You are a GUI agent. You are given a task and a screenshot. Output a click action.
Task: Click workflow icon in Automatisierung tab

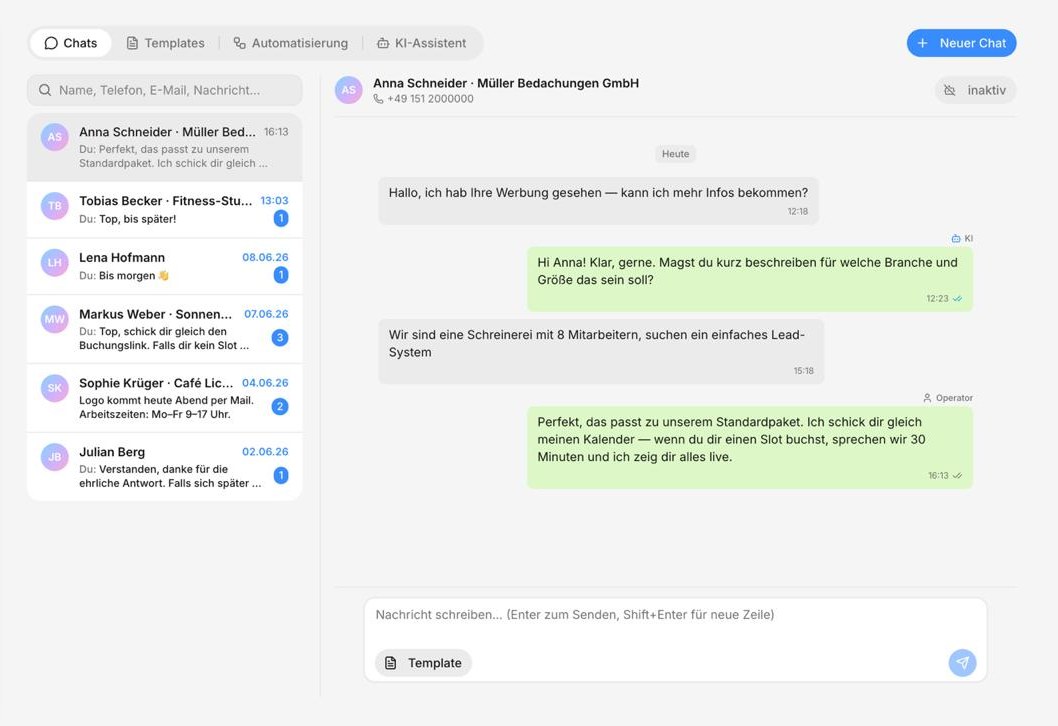click(240, 43)
